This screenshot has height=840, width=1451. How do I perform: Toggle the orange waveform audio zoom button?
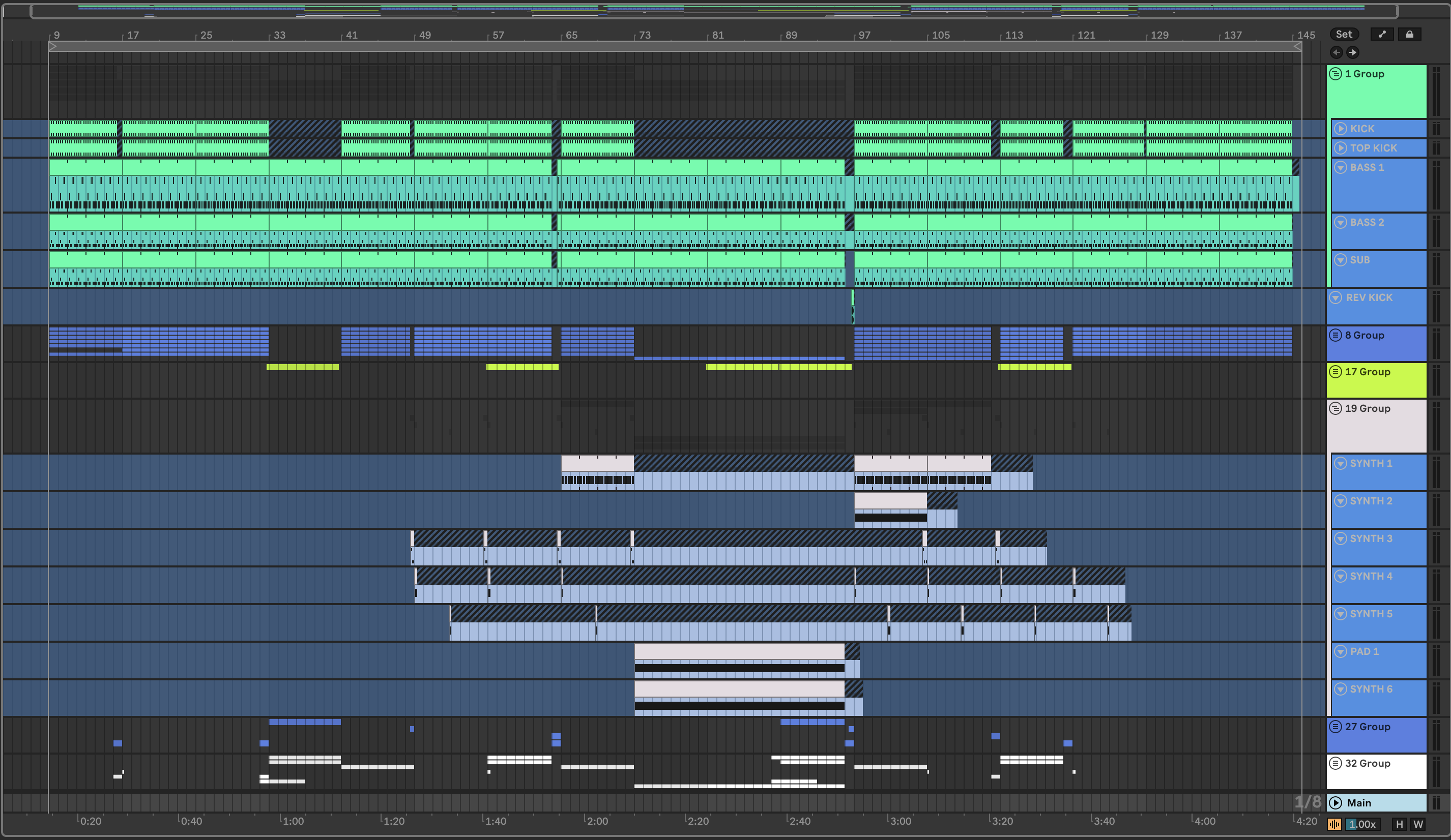tap(1334, 824)
